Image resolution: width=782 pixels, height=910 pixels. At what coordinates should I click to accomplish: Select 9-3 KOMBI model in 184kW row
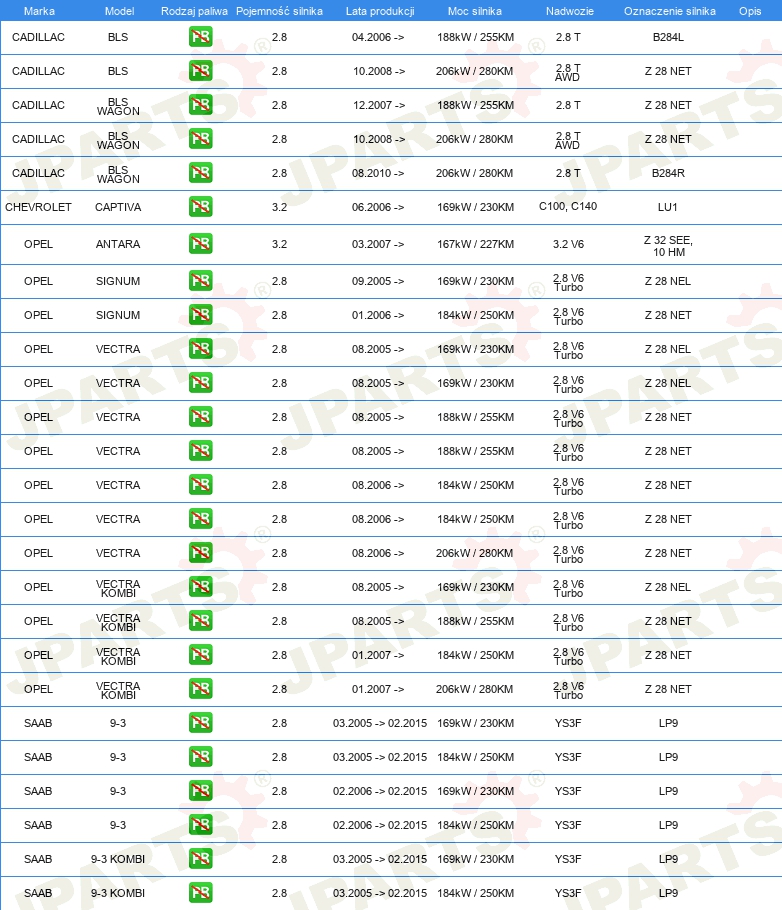[118, 893]
